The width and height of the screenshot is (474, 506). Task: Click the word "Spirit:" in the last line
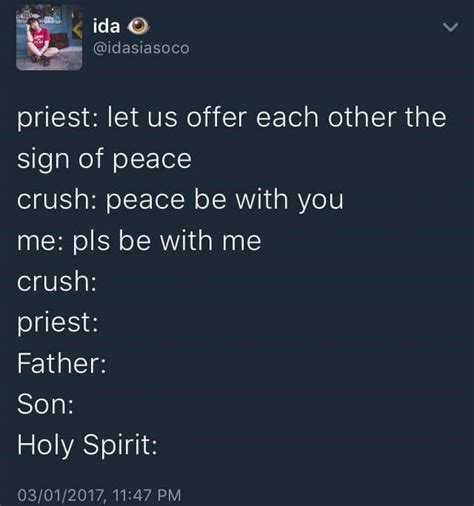coord(120,445)
